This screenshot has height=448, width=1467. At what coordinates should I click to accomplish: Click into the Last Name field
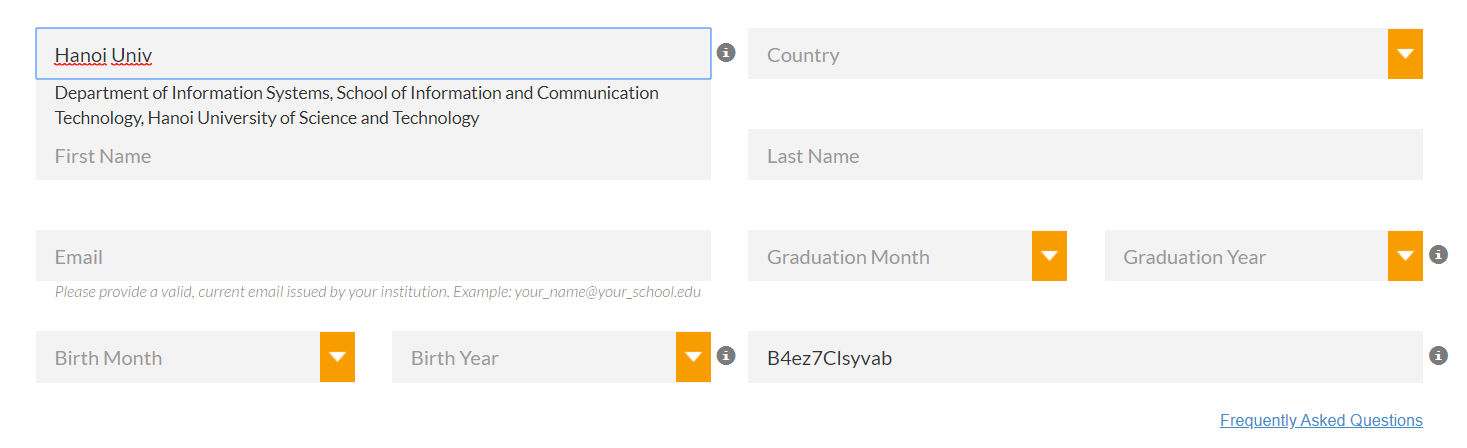[x=1084, y=156]
